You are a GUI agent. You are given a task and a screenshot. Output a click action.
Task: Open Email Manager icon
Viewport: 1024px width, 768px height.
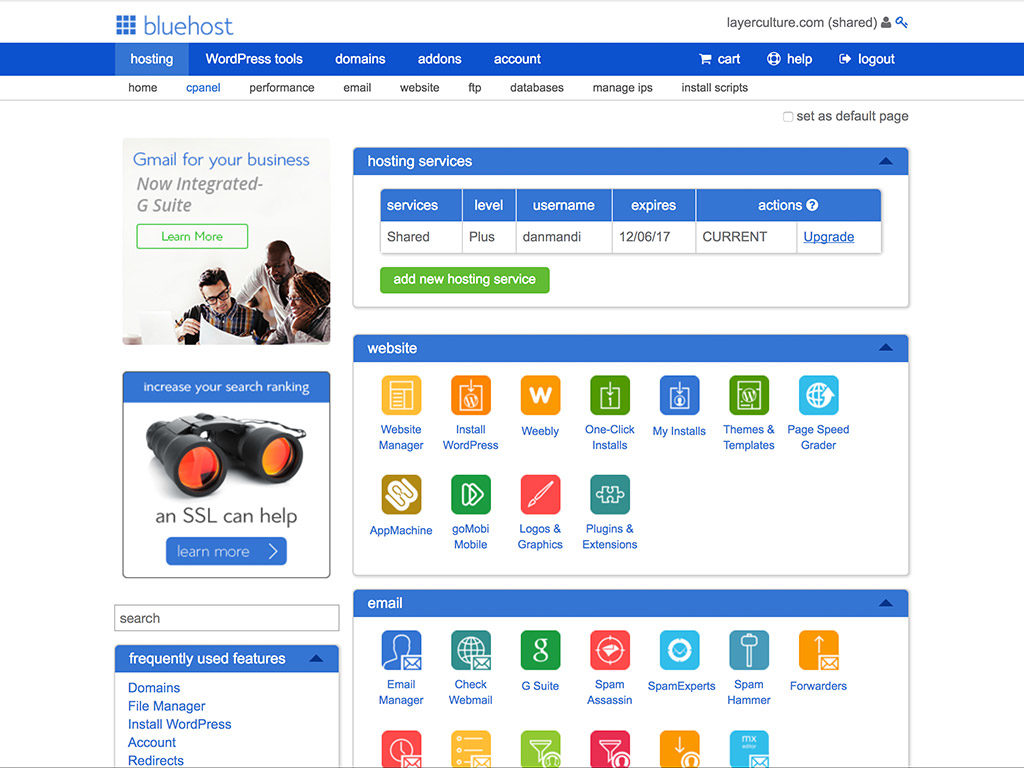point(401,650)
